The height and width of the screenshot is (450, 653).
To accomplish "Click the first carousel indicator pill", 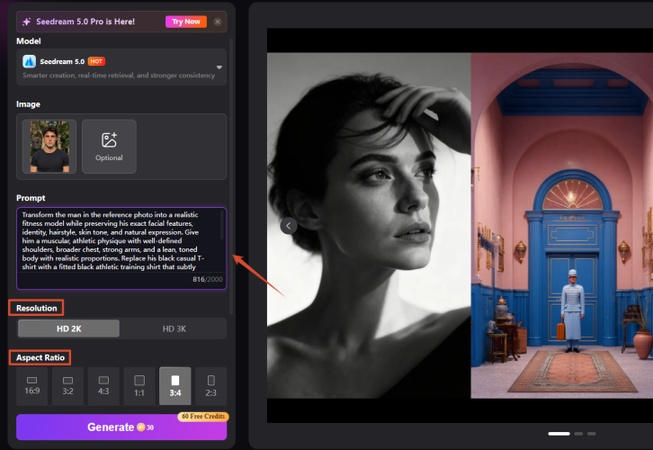I will tap(559, 434).
